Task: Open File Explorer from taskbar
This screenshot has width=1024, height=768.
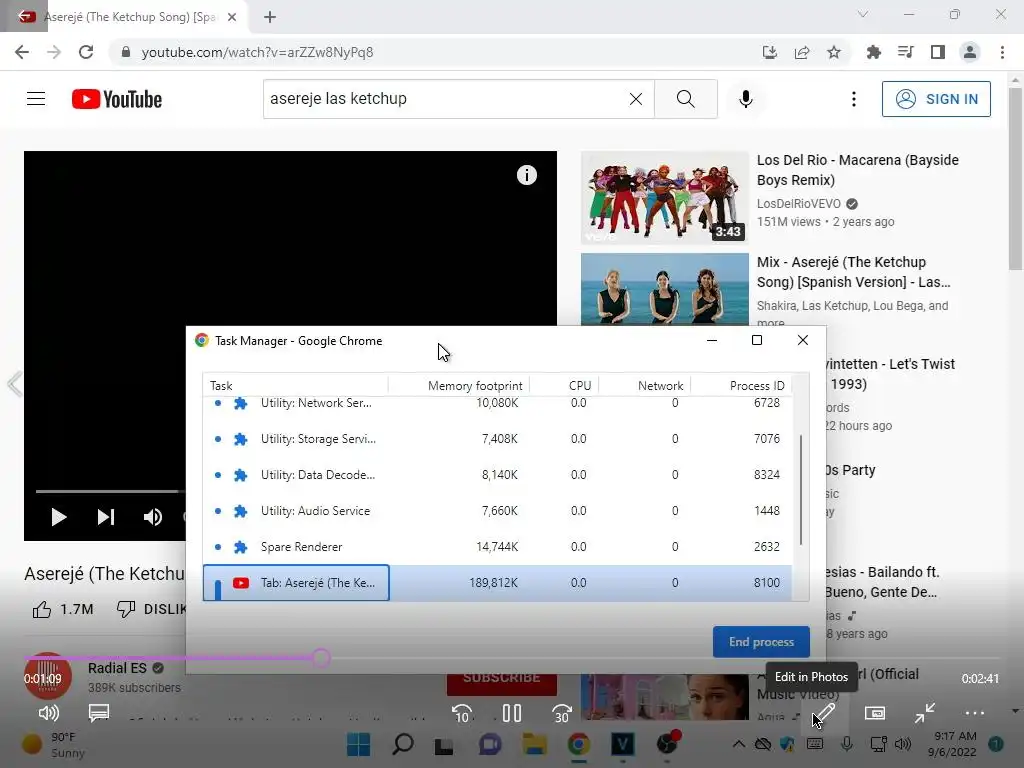Action: point(534,744)
